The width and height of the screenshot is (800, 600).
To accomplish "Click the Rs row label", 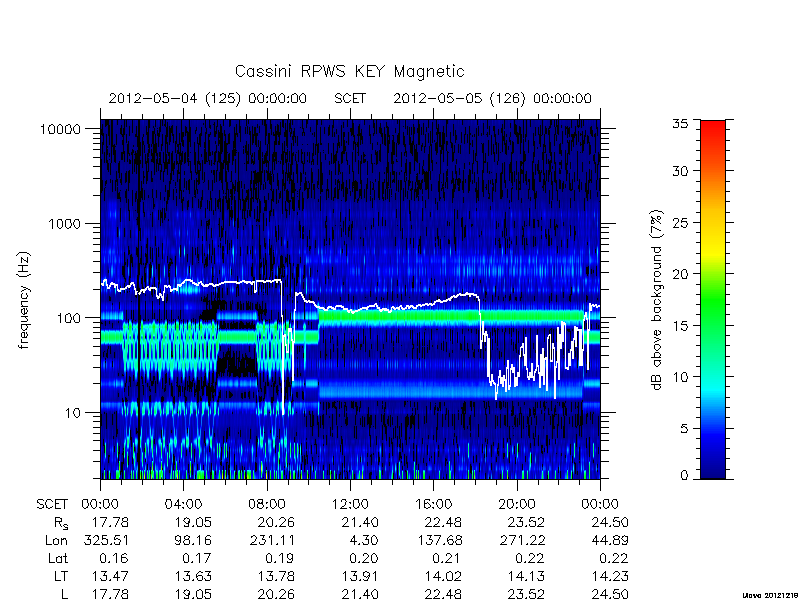I will coord(61,523).
